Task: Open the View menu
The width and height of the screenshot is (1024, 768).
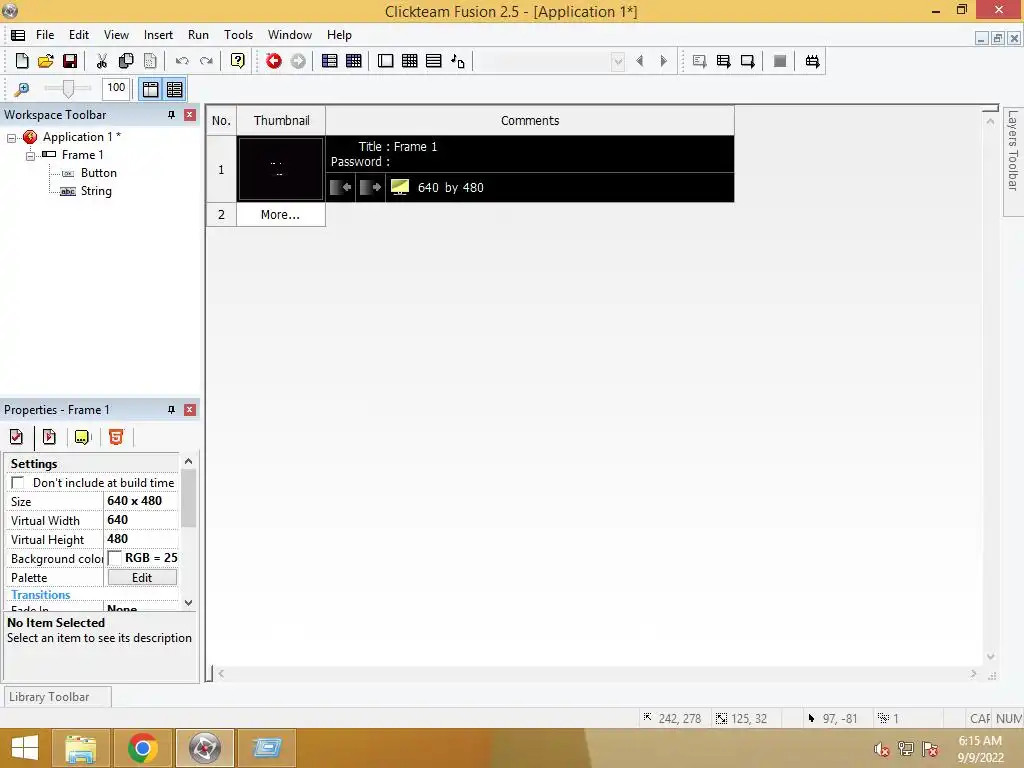Action: pos(116,35)
